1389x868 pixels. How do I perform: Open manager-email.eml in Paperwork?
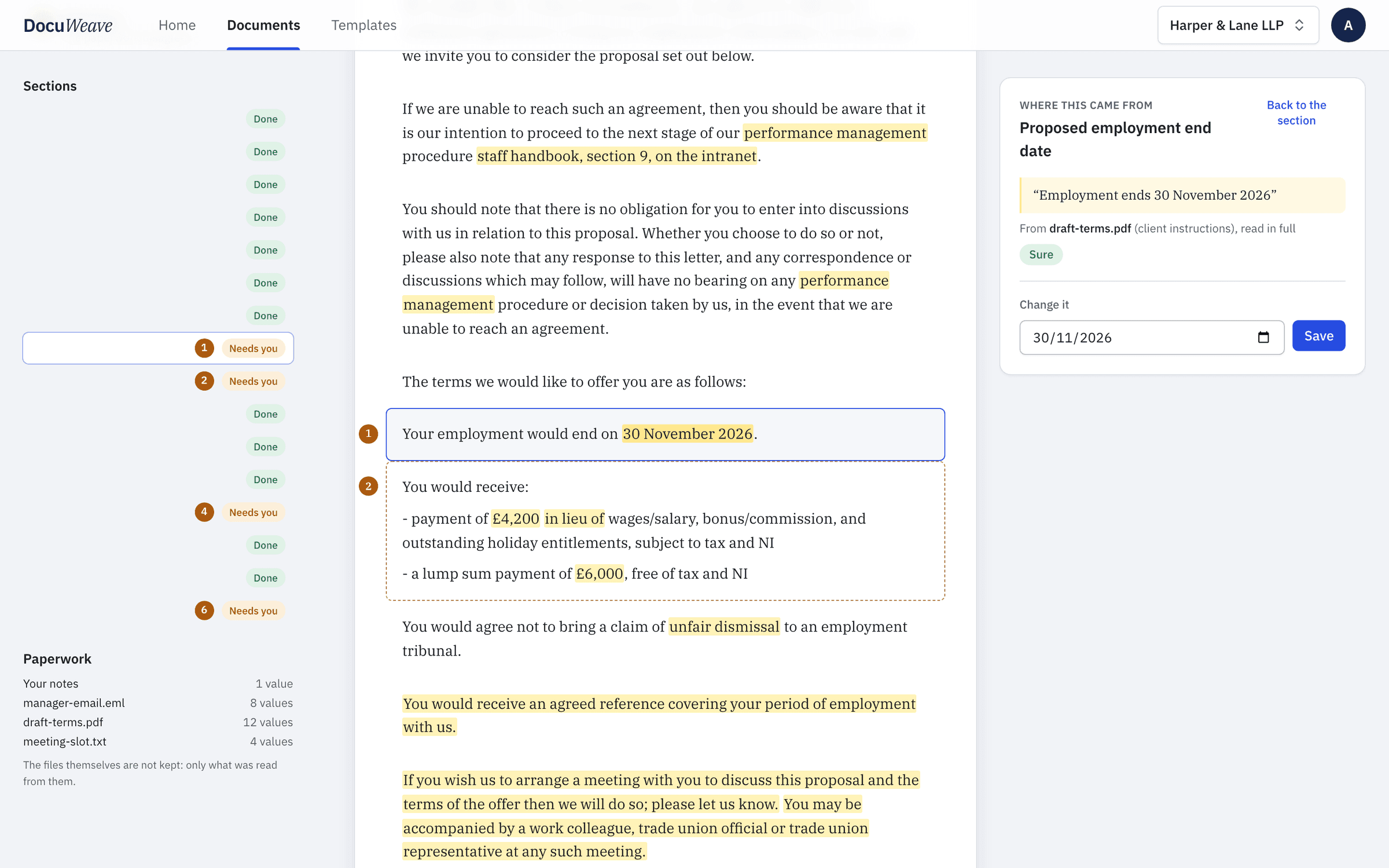[158, 703]
